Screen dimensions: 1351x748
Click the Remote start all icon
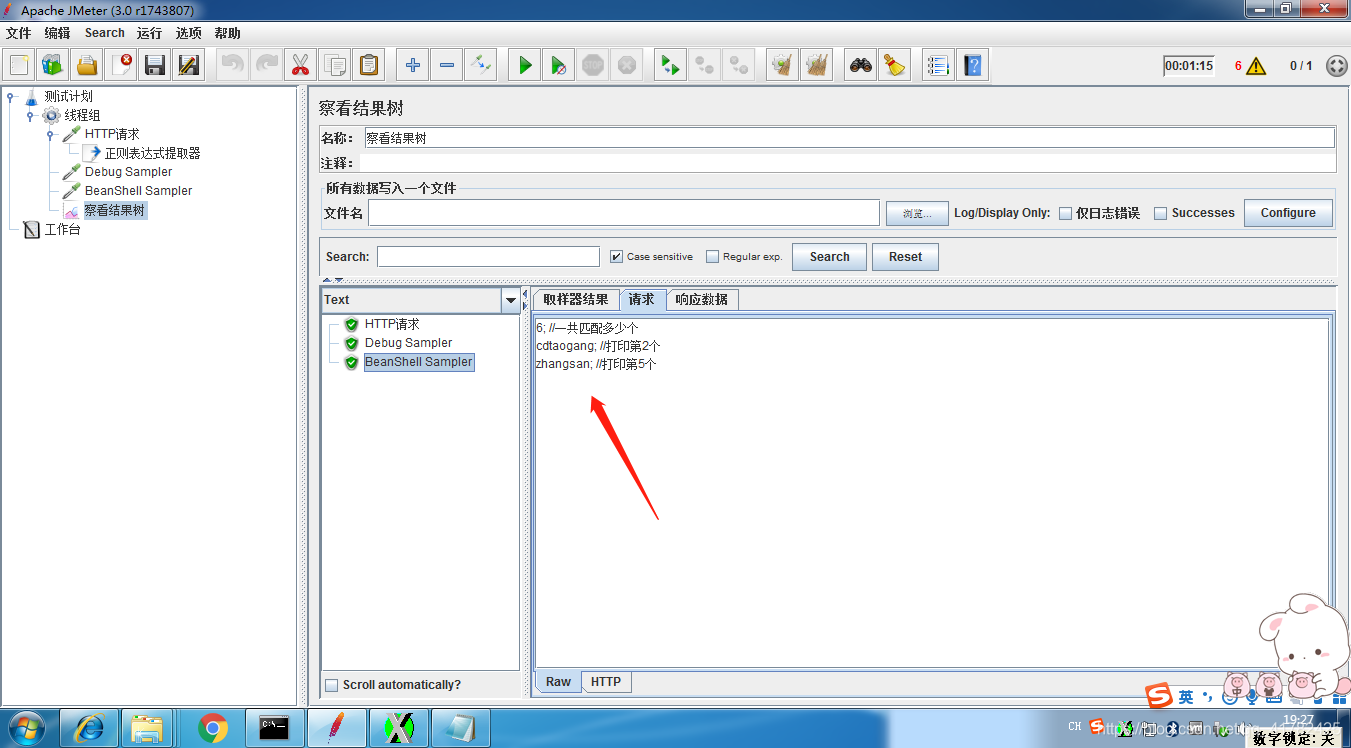point(670,66)
